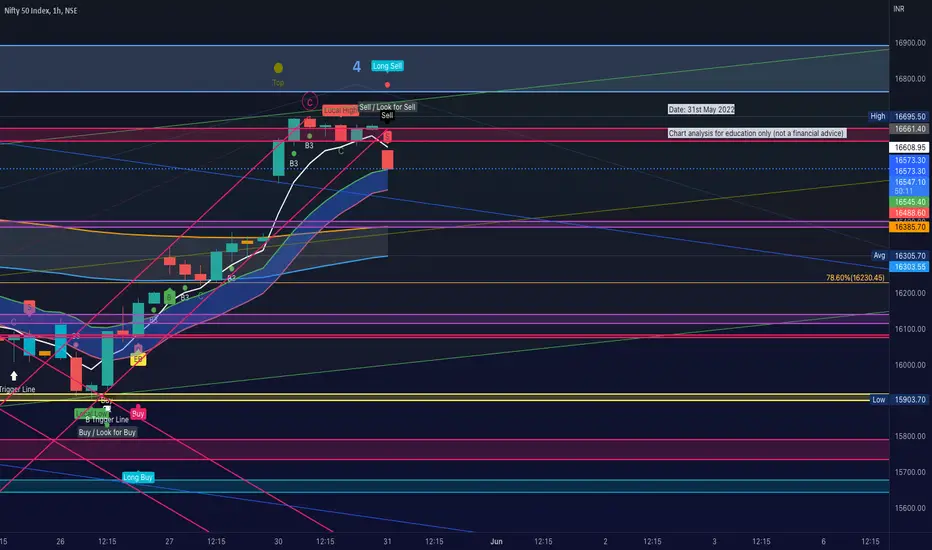Click date 26 on time axis
Image resolution: width=932 pixels, height=550 pixels.
(60, 542)
